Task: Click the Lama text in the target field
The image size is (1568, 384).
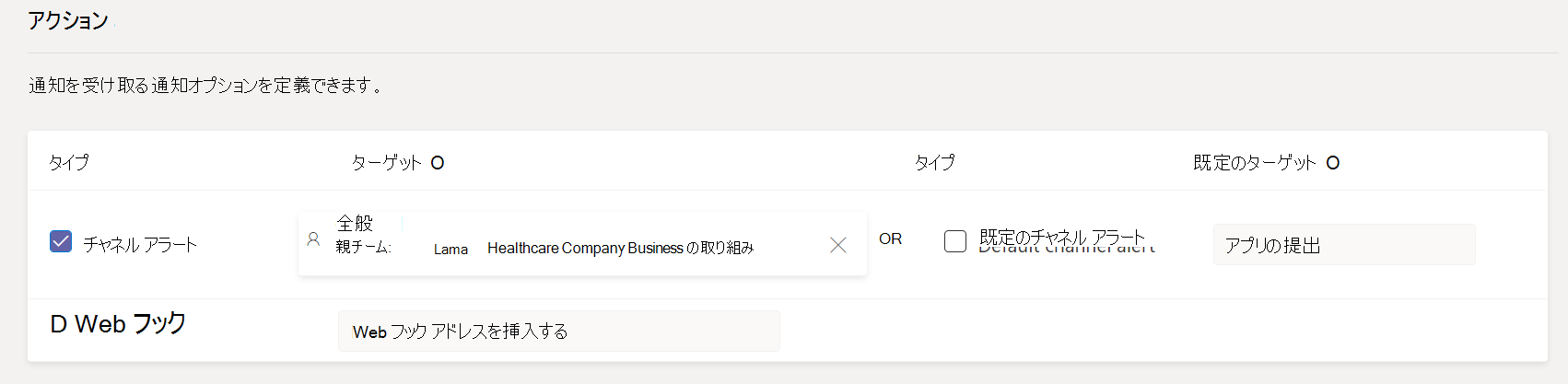Action: (451, 250)
